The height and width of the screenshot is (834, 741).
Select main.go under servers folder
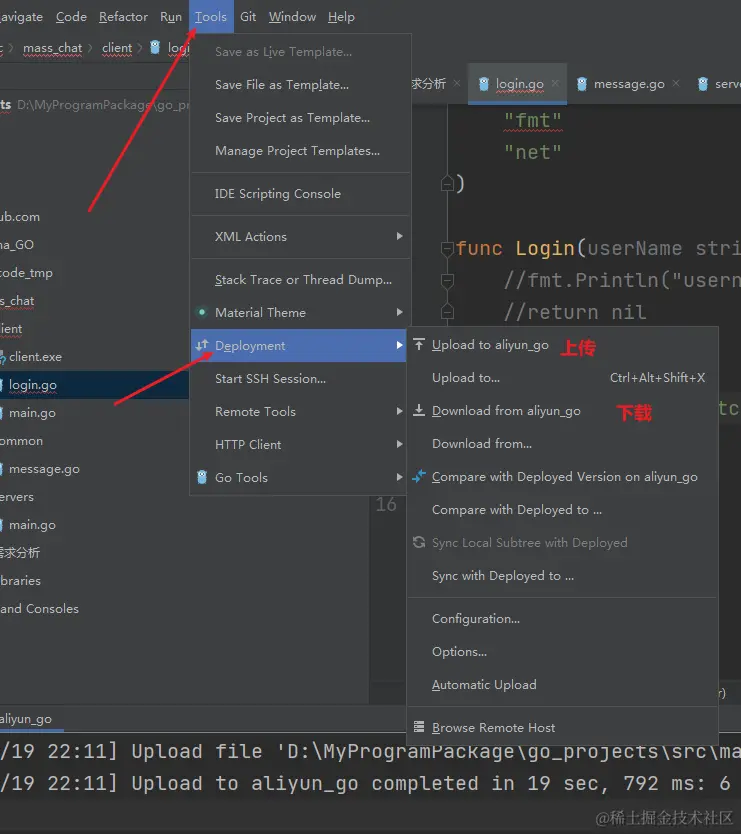(32, 525)
